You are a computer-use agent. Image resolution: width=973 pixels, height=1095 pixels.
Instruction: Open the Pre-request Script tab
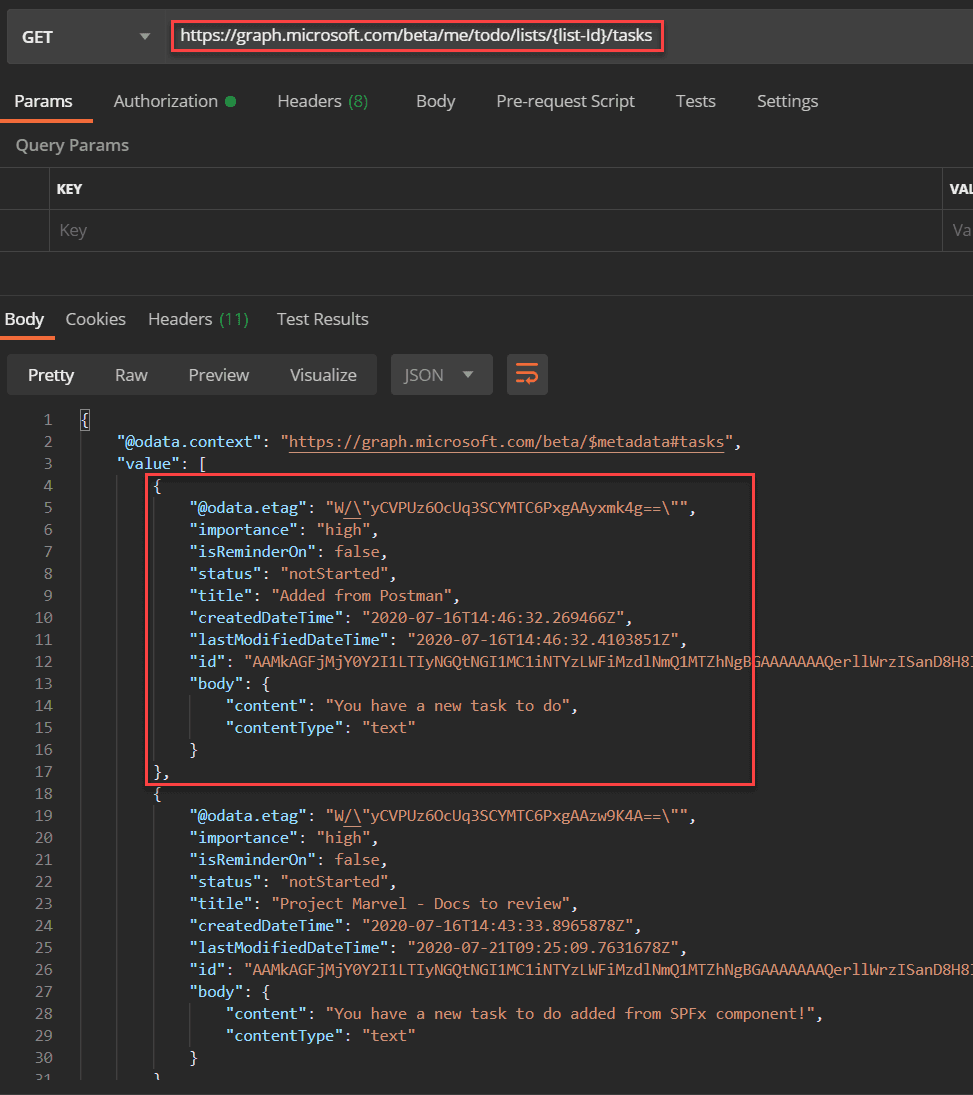pos(565,101)
